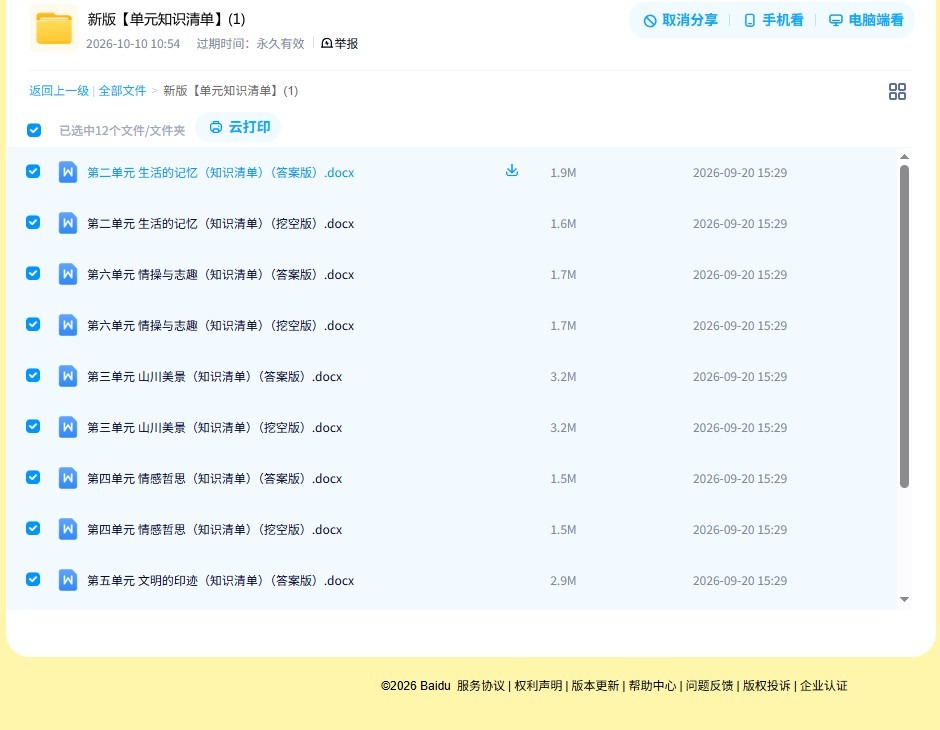Image resolution: width=940 pixels, height=730 pixels.
Task: Open 帮助中心 footer link
Action: [652, 686]
